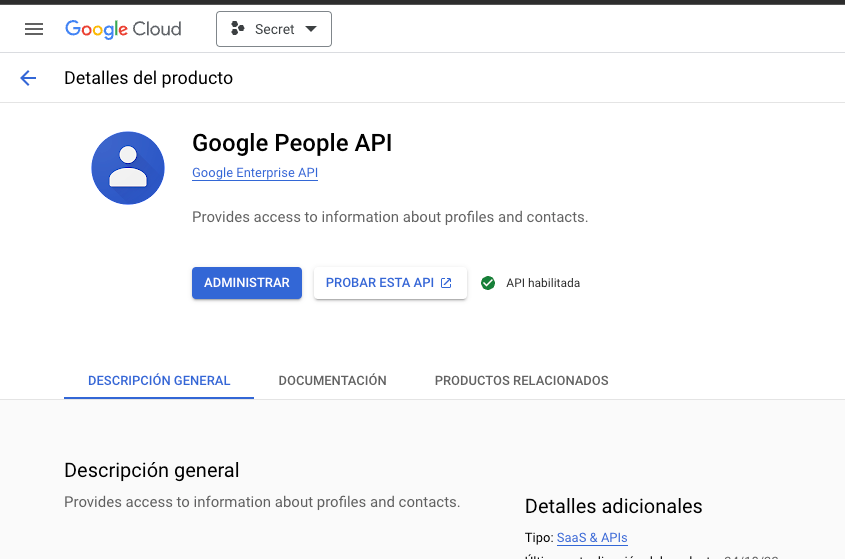Image resolution: width=845 pixels, height=559 pixels.
Task: Click the Detalles adicionales heading
Action: [613, 506]
